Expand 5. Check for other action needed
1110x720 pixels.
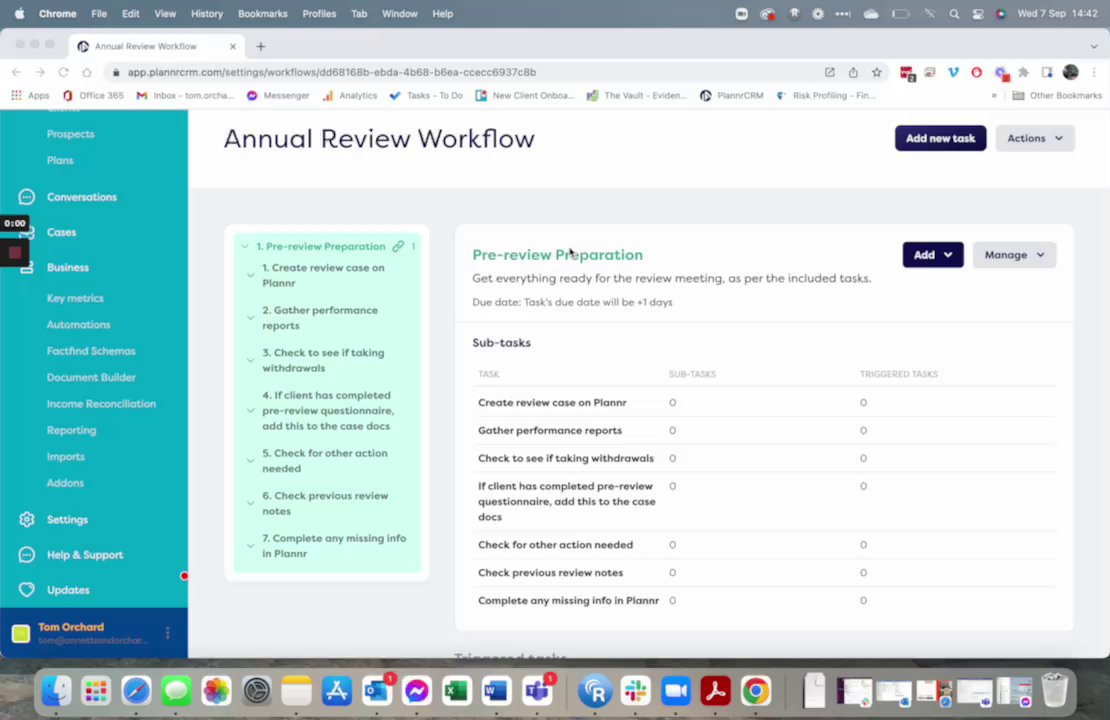click(x=251, y=461)
